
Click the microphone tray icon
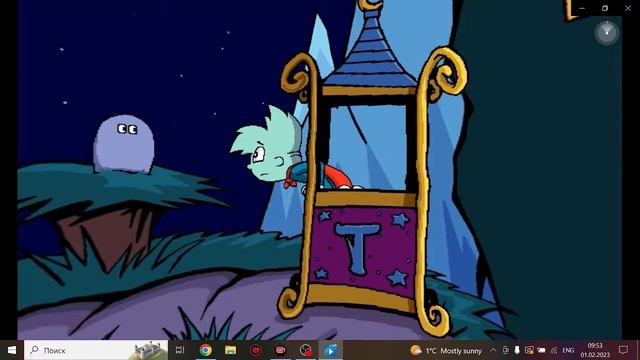[517, 350]
